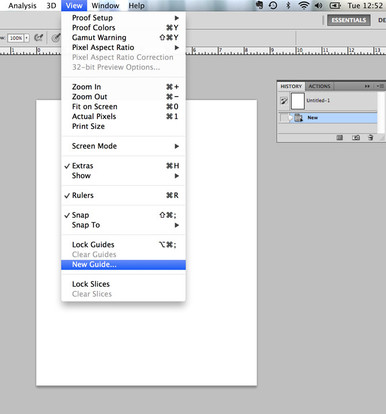Select the History tab
This screenshot has width=386, height=414.
pyautogui.click(x=291, y=86)
